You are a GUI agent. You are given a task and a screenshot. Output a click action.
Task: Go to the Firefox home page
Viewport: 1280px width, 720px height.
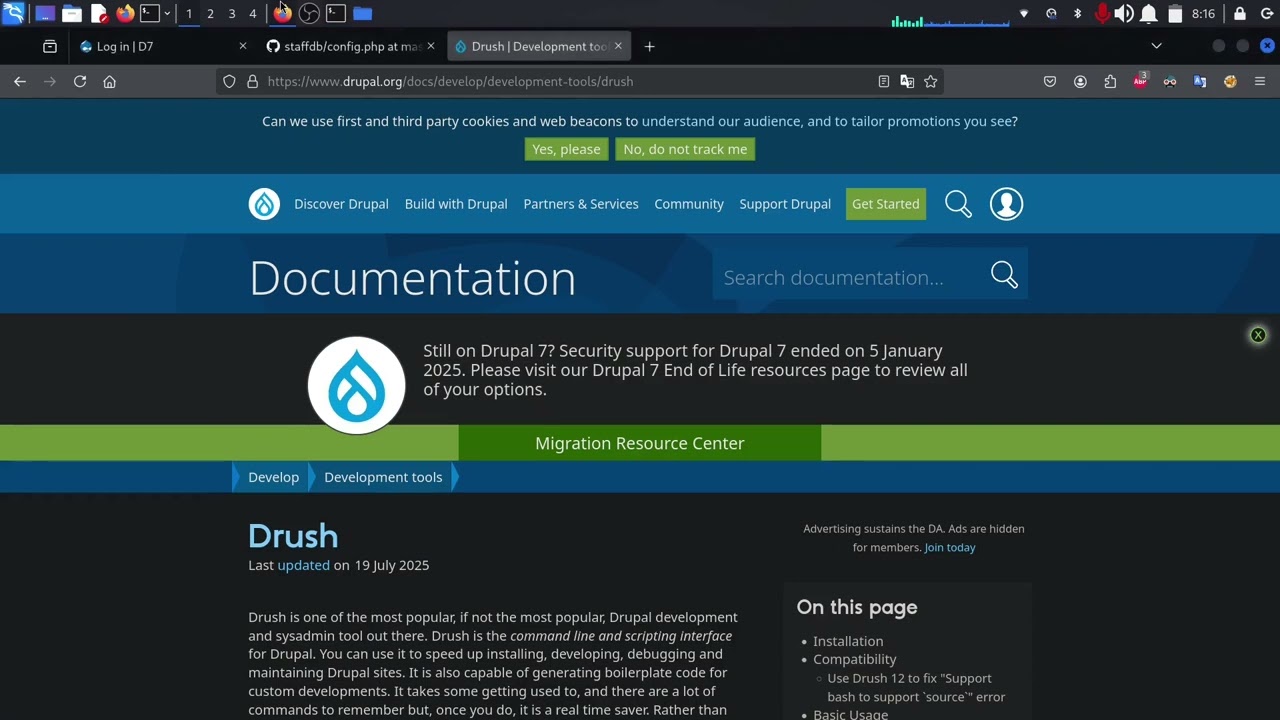click(110, 81)
